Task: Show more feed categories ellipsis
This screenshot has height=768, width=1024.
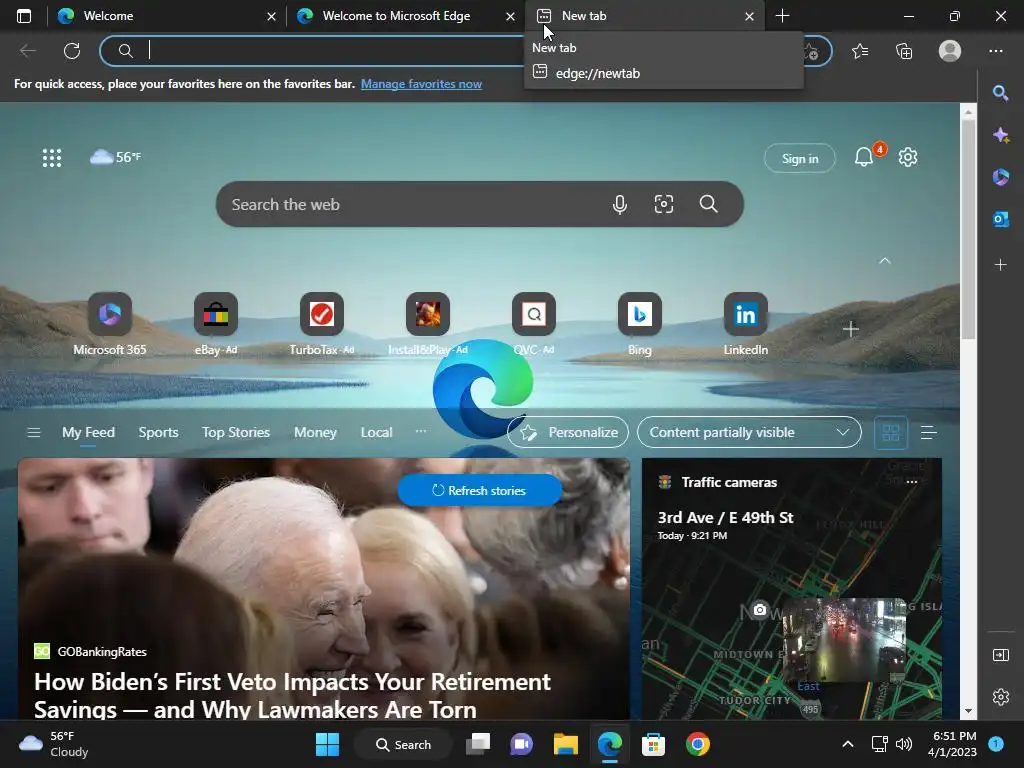Action: pos(421,431)
